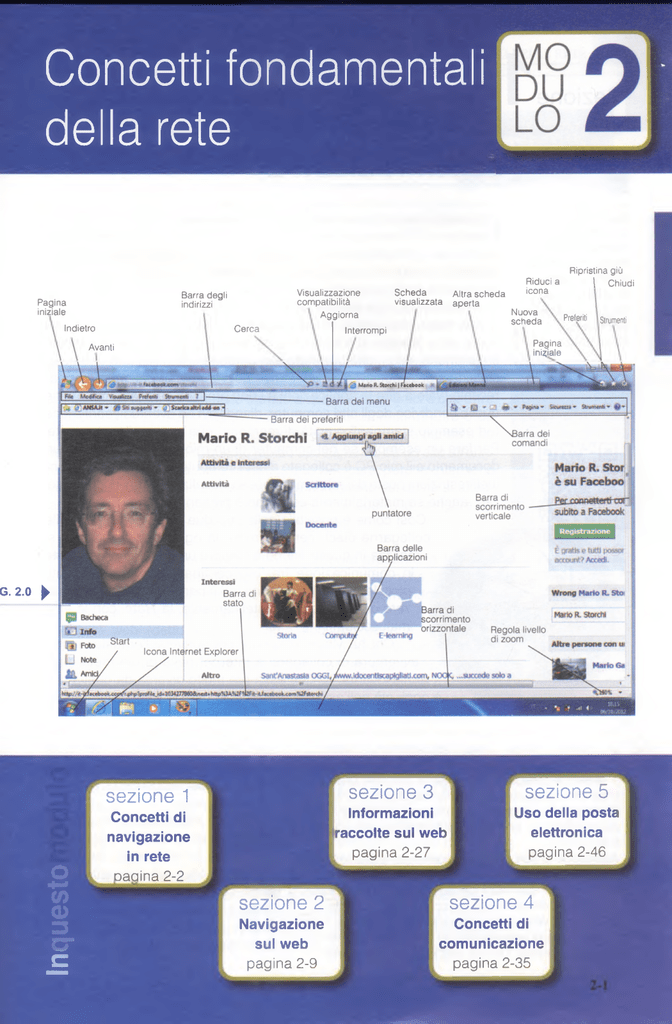Close the Mario R. Storchi Facebook tab

point(432,385)
